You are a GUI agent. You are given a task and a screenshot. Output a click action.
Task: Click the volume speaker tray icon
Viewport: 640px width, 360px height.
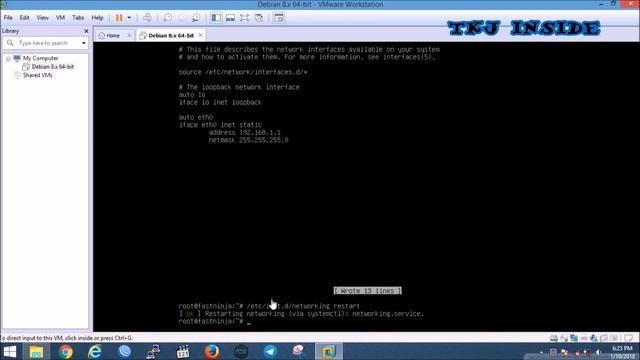(x=598, y=352)
